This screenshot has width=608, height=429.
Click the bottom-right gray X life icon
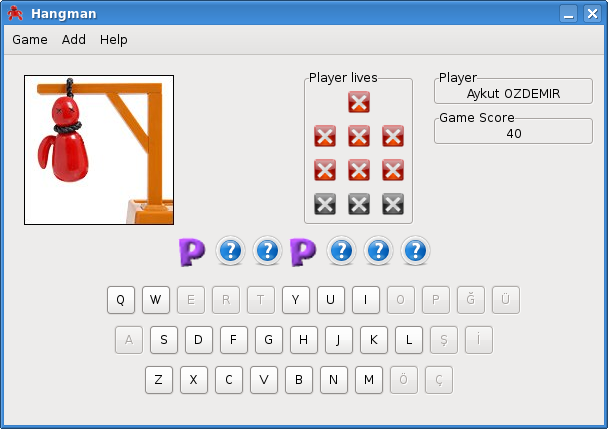[x=393, y=204]
